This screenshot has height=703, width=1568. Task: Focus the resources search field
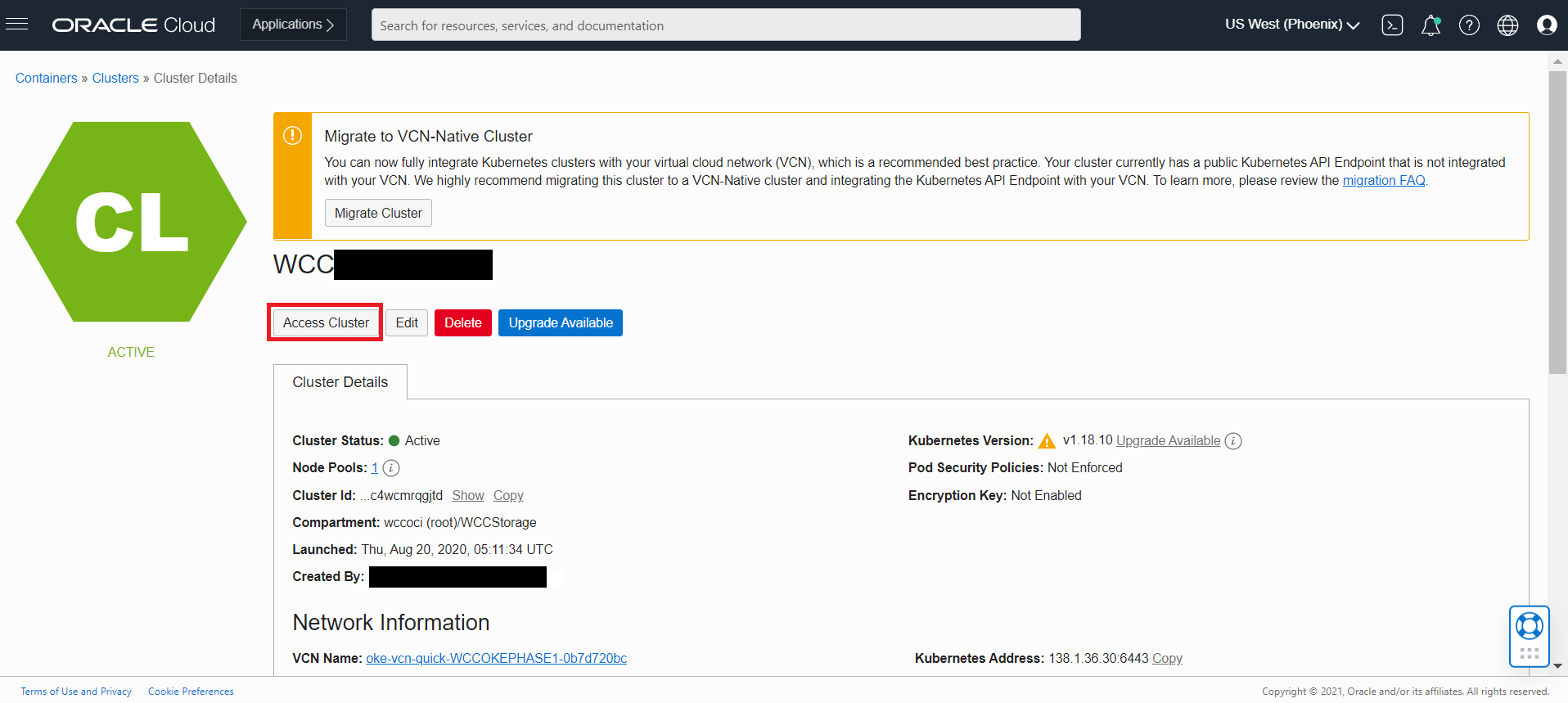pos(726,25)
